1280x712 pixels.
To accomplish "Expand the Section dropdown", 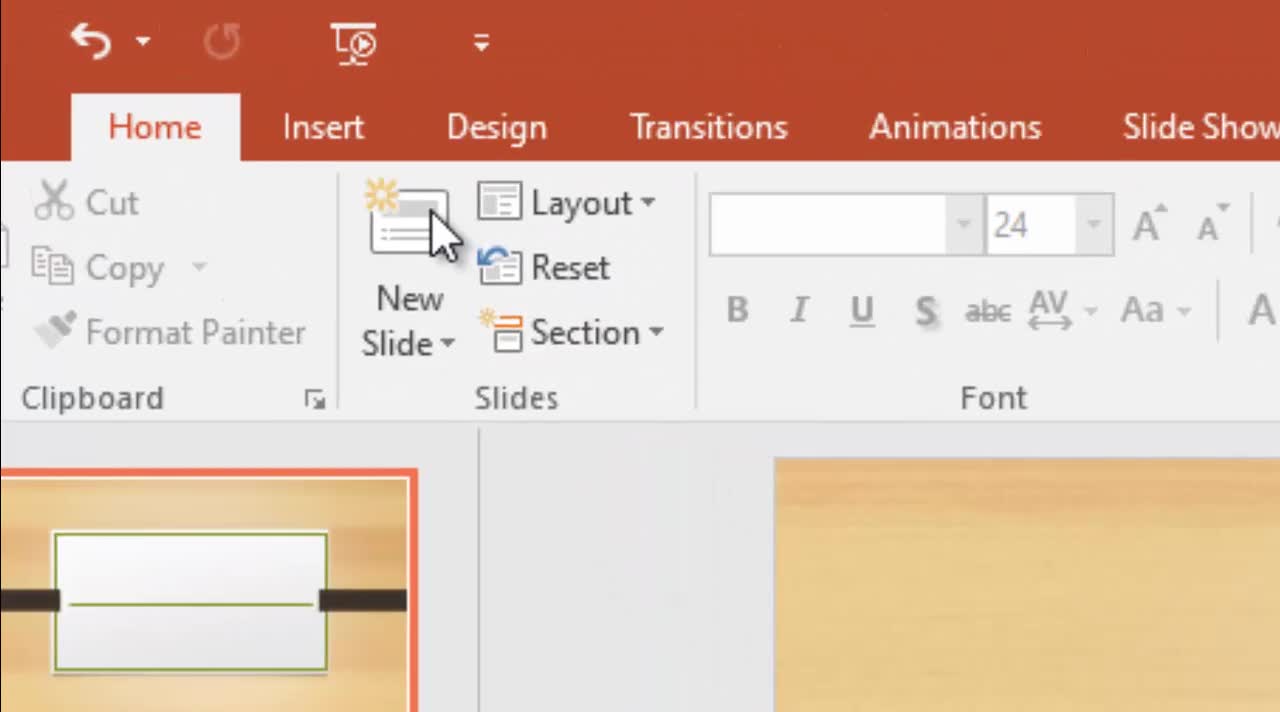I will (x=572, y=333).
